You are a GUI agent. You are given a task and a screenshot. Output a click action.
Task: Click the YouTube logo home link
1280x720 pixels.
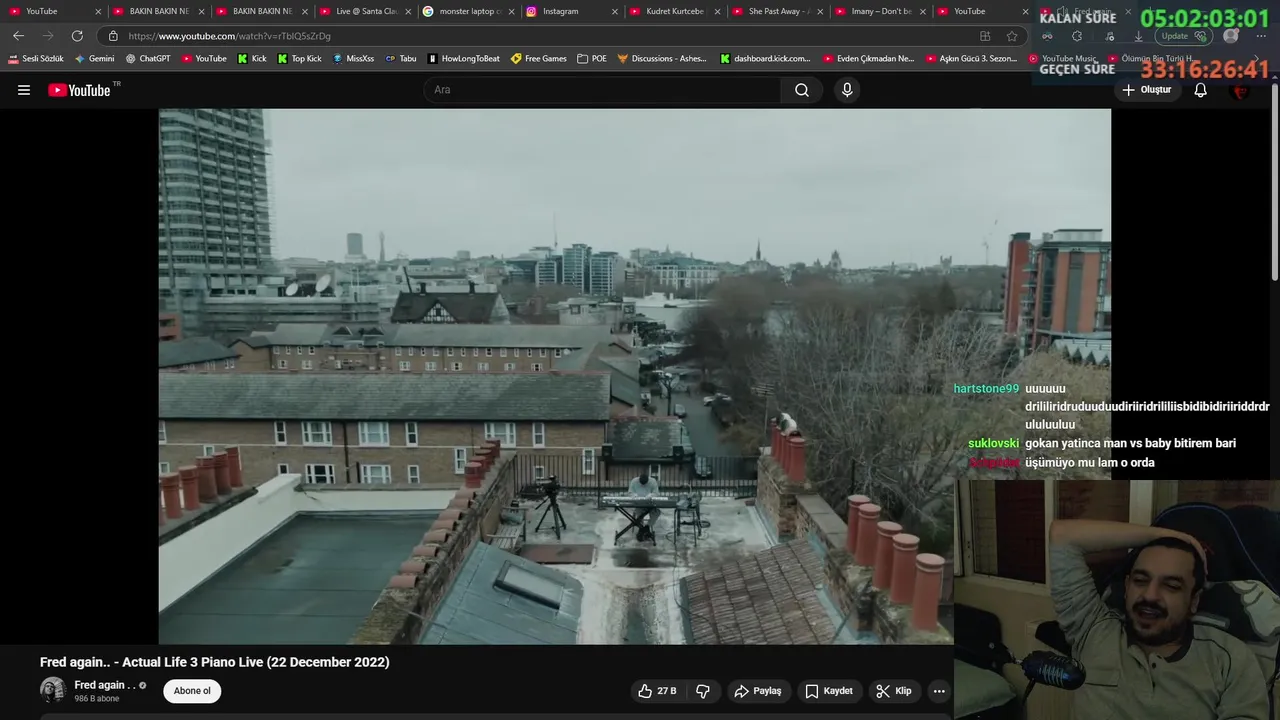coord(79,90)
